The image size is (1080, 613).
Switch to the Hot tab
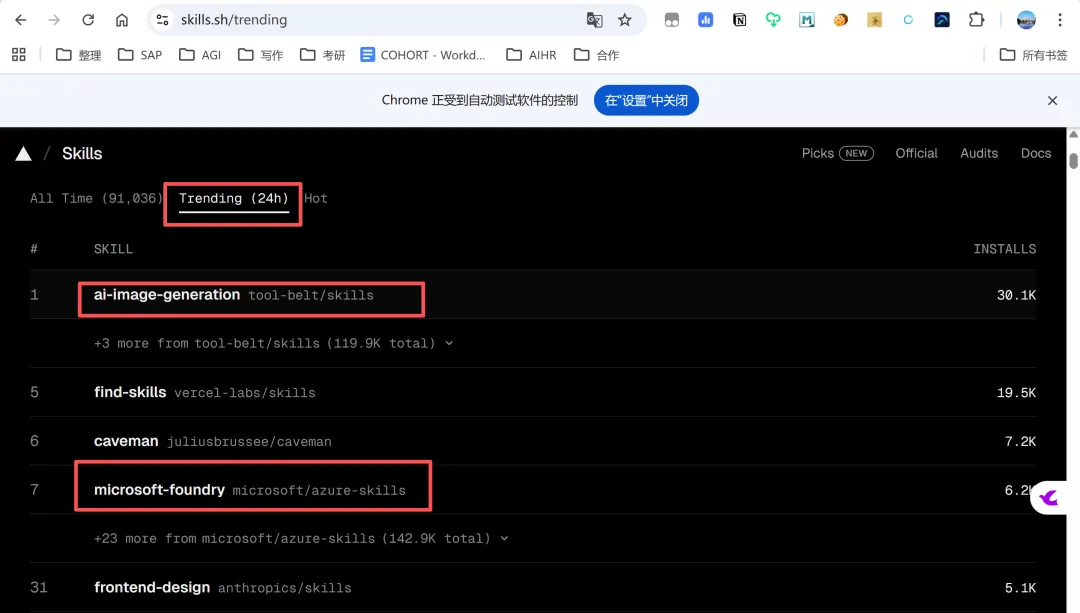[x=315, y=198]
